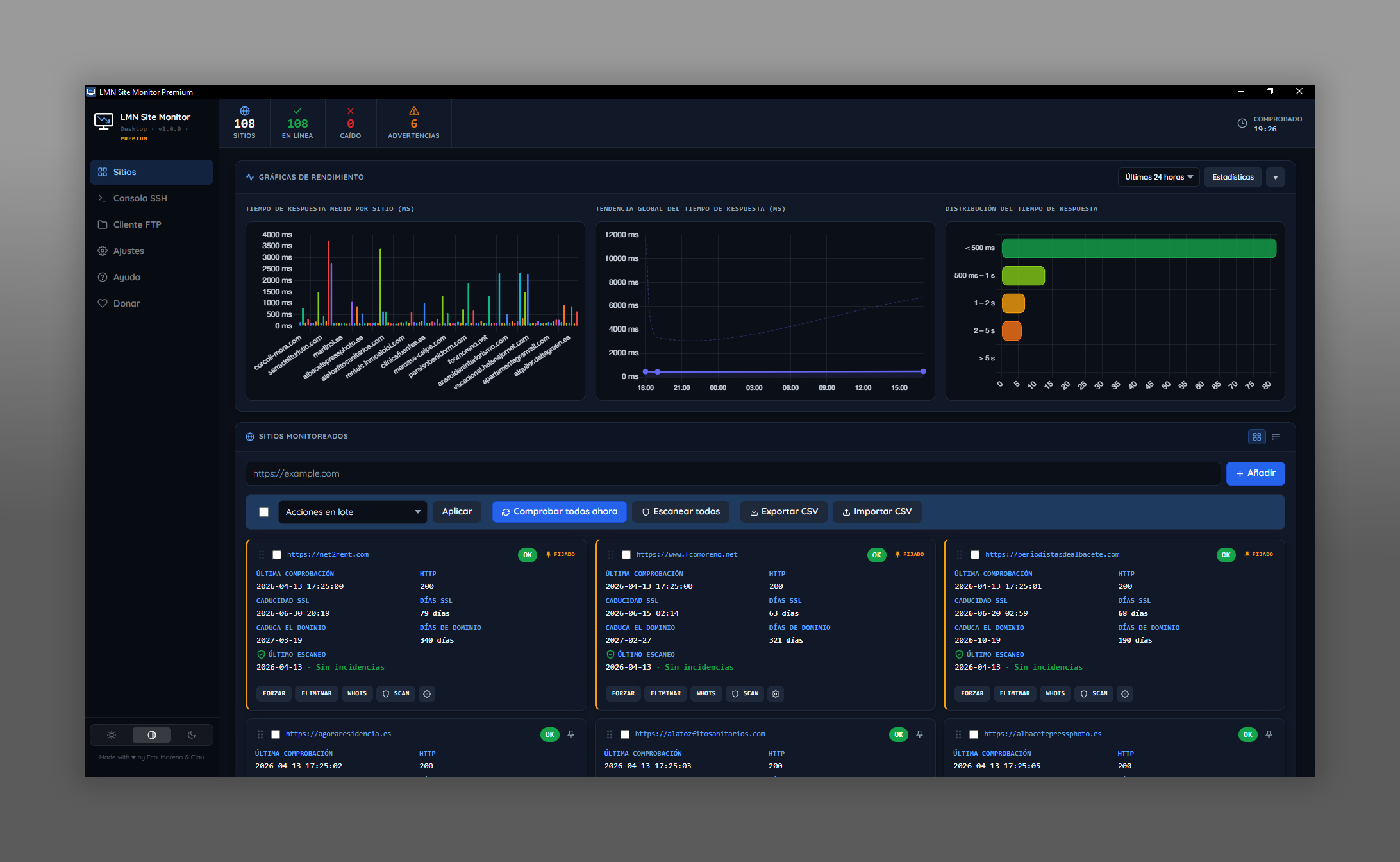Select dark theme moon icon
The width and height of the screenshot is (1400, 862).
point(191,735)
